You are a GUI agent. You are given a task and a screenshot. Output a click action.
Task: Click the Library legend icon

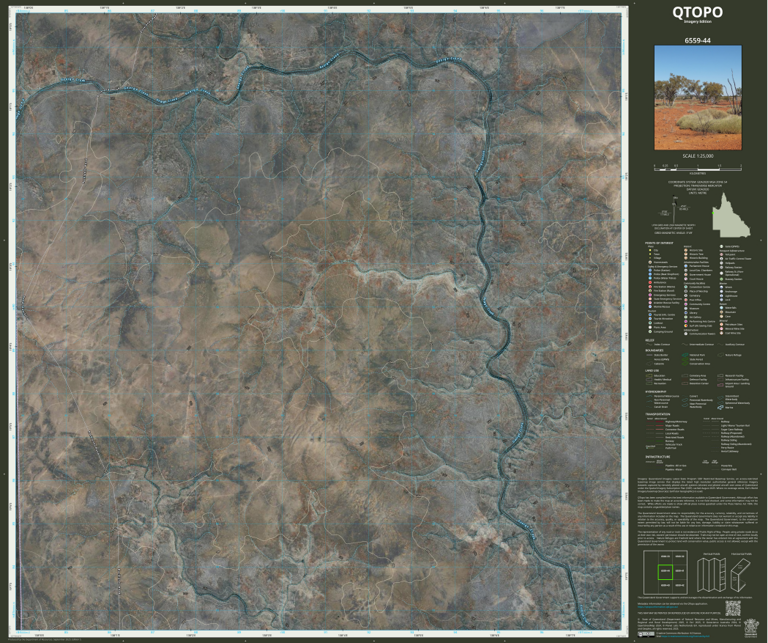coord(686,313)
